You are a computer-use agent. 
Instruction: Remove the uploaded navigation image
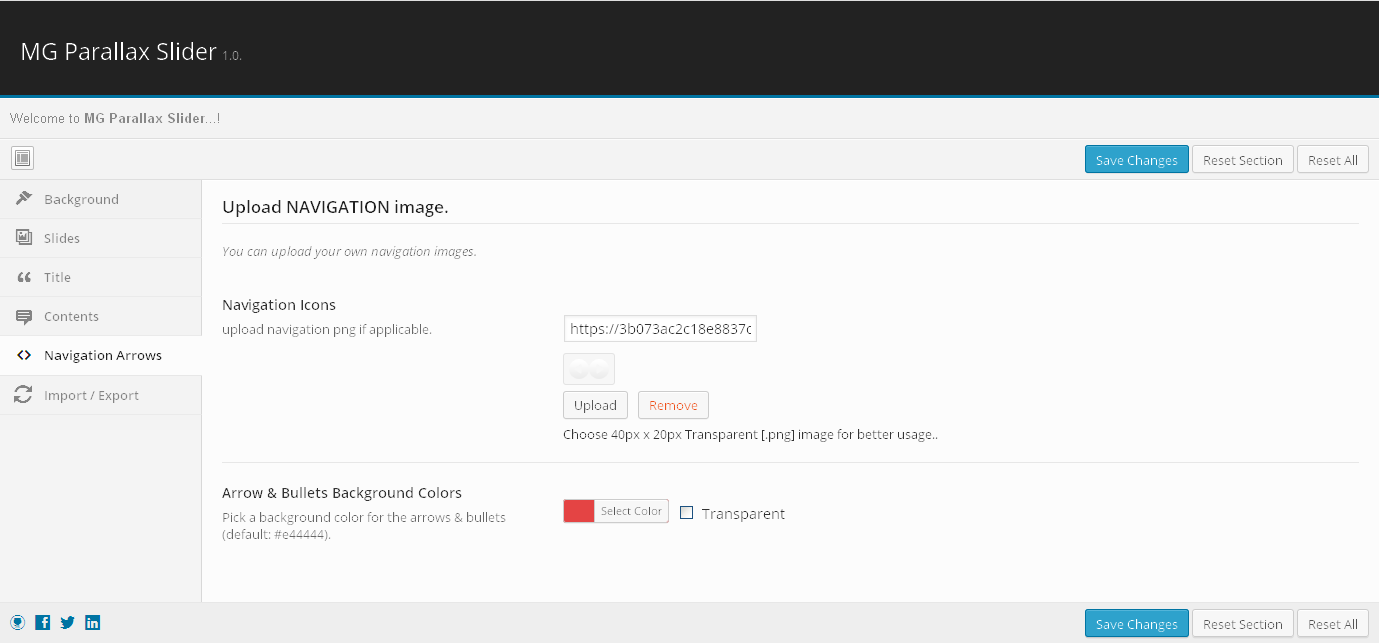[x=673, y=405]
